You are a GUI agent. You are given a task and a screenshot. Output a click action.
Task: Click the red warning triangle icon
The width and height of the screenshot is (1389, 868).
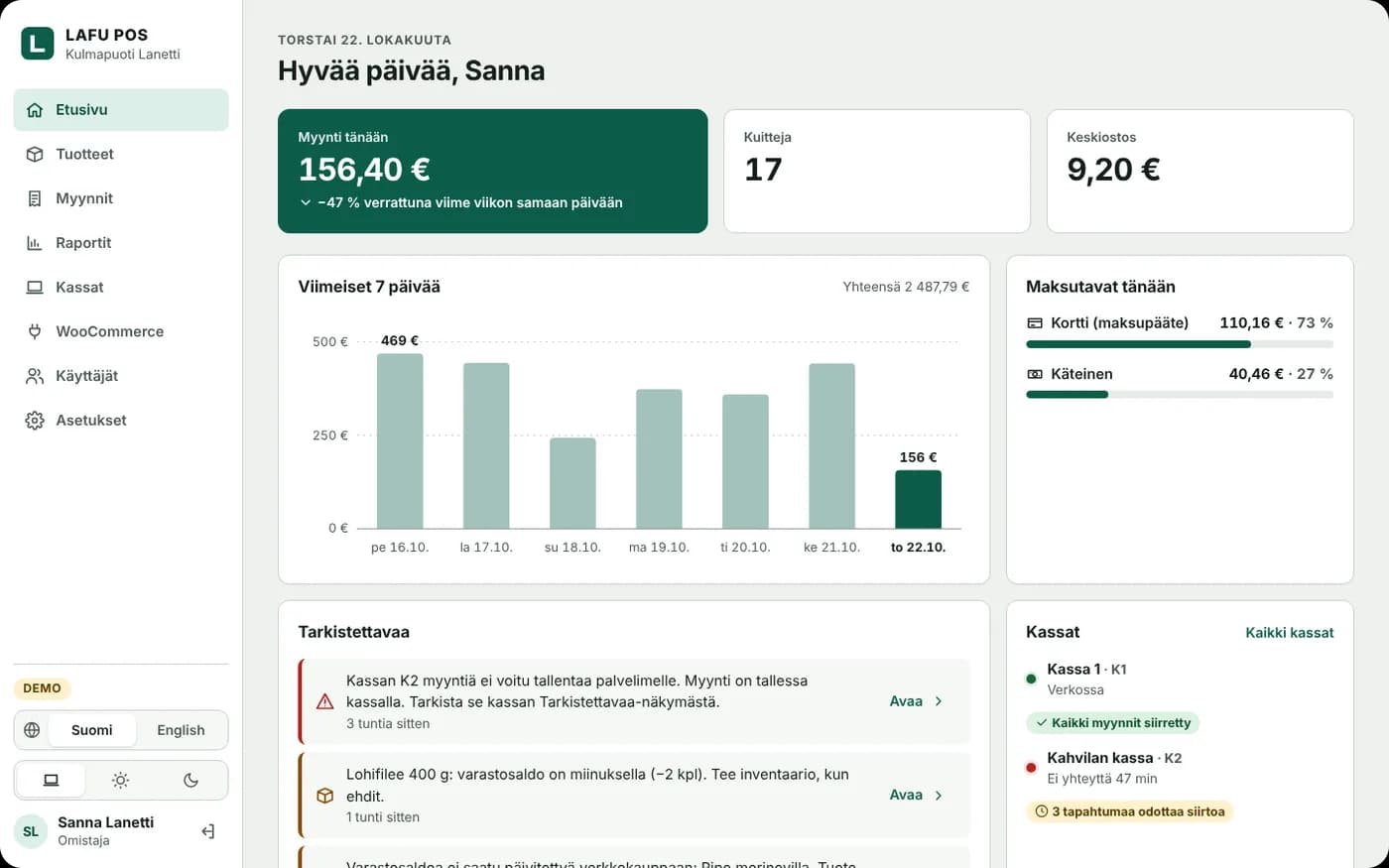pyautogui.click(x=324, y=701)
